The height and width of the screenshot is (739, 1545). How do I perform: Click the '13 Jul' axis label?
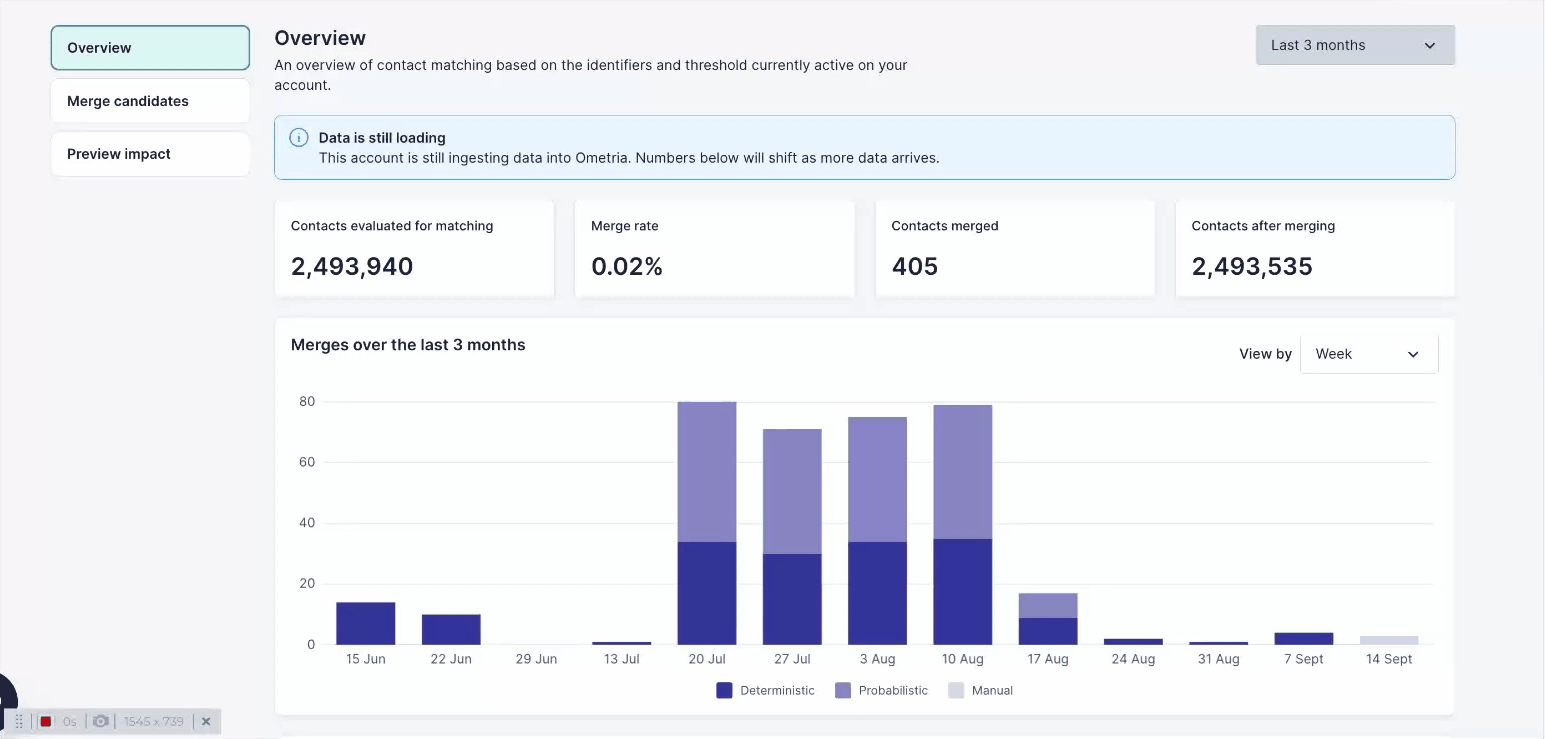point(622,659)
